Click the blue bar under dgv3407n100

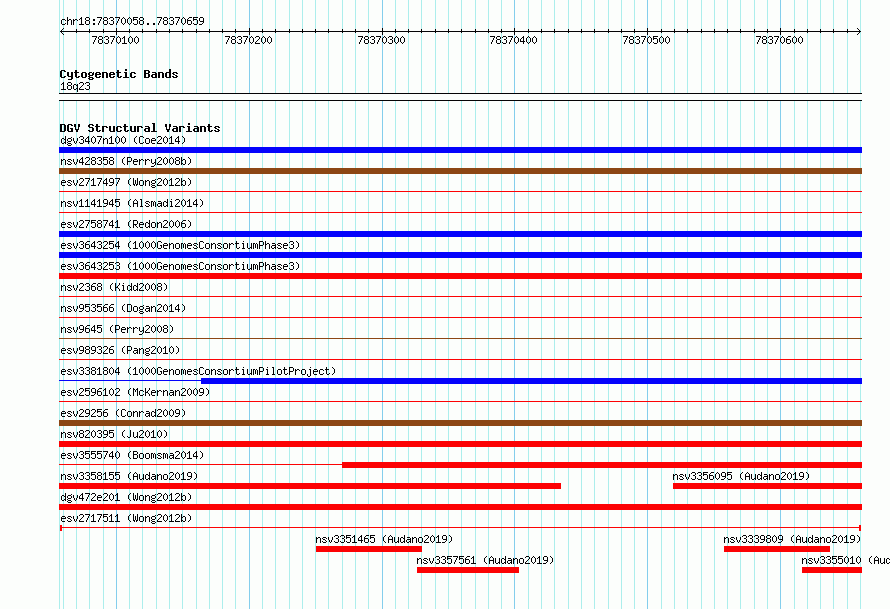click(460, 150)
